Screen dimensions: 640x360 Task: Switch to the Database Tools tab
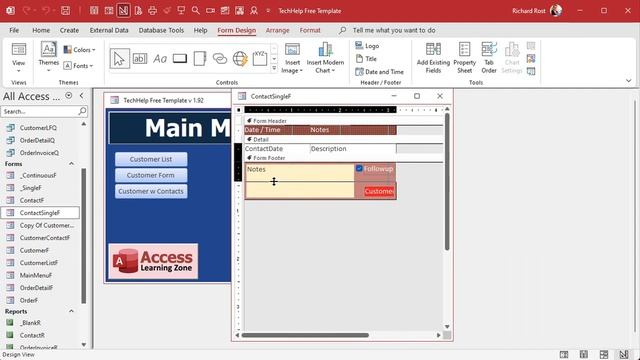pos(161,30)
